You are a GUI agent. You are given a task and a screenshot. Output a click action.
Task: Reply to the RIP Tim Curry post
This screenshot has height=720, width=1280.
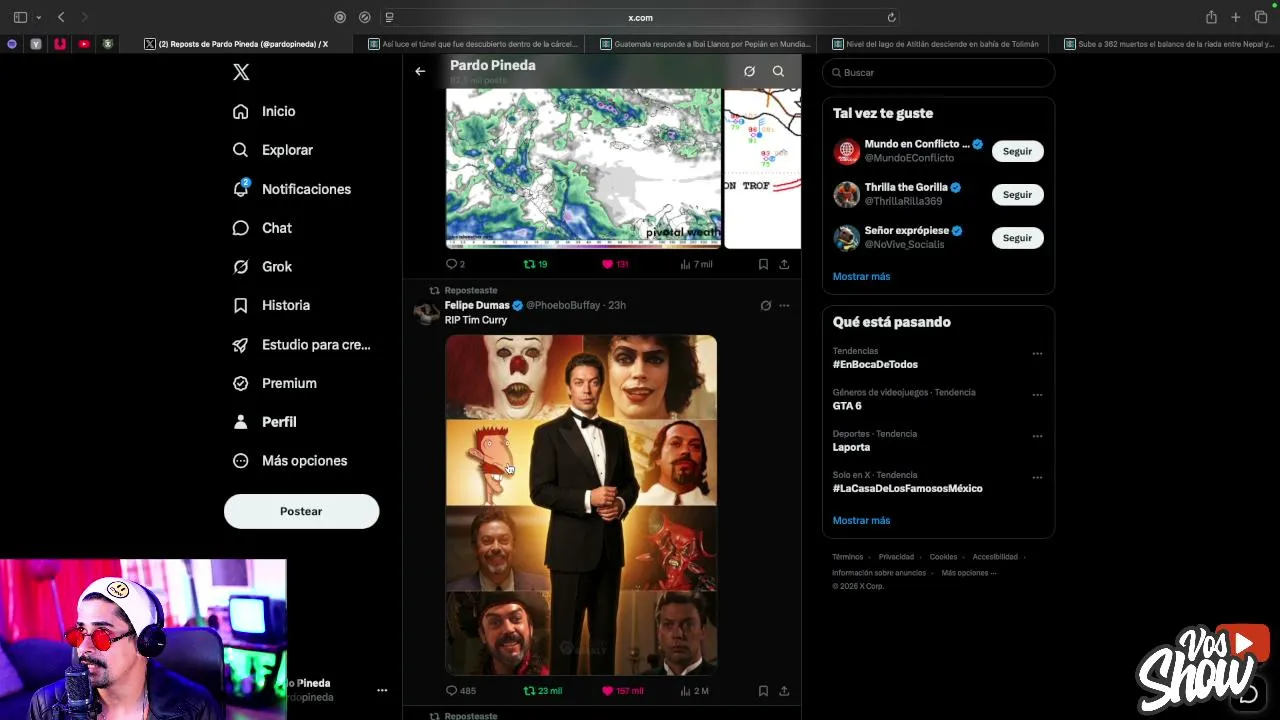(x=460, y=690)
